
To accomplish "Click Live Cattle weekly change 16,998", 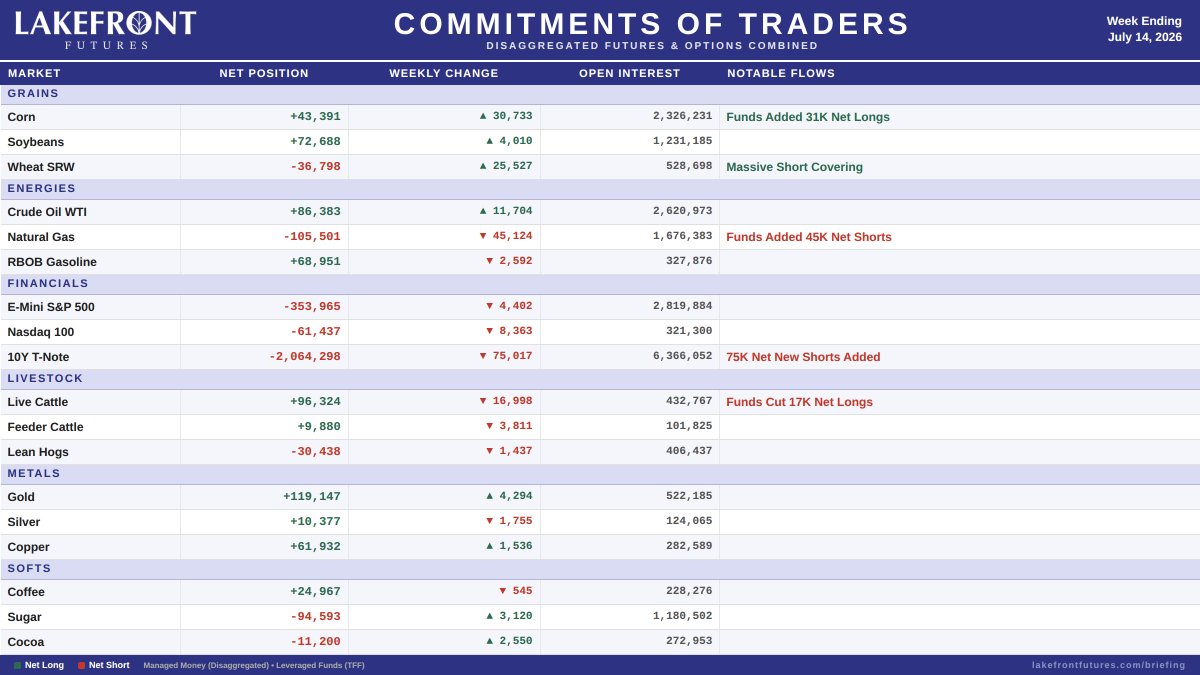I will [x=506, y=401].
